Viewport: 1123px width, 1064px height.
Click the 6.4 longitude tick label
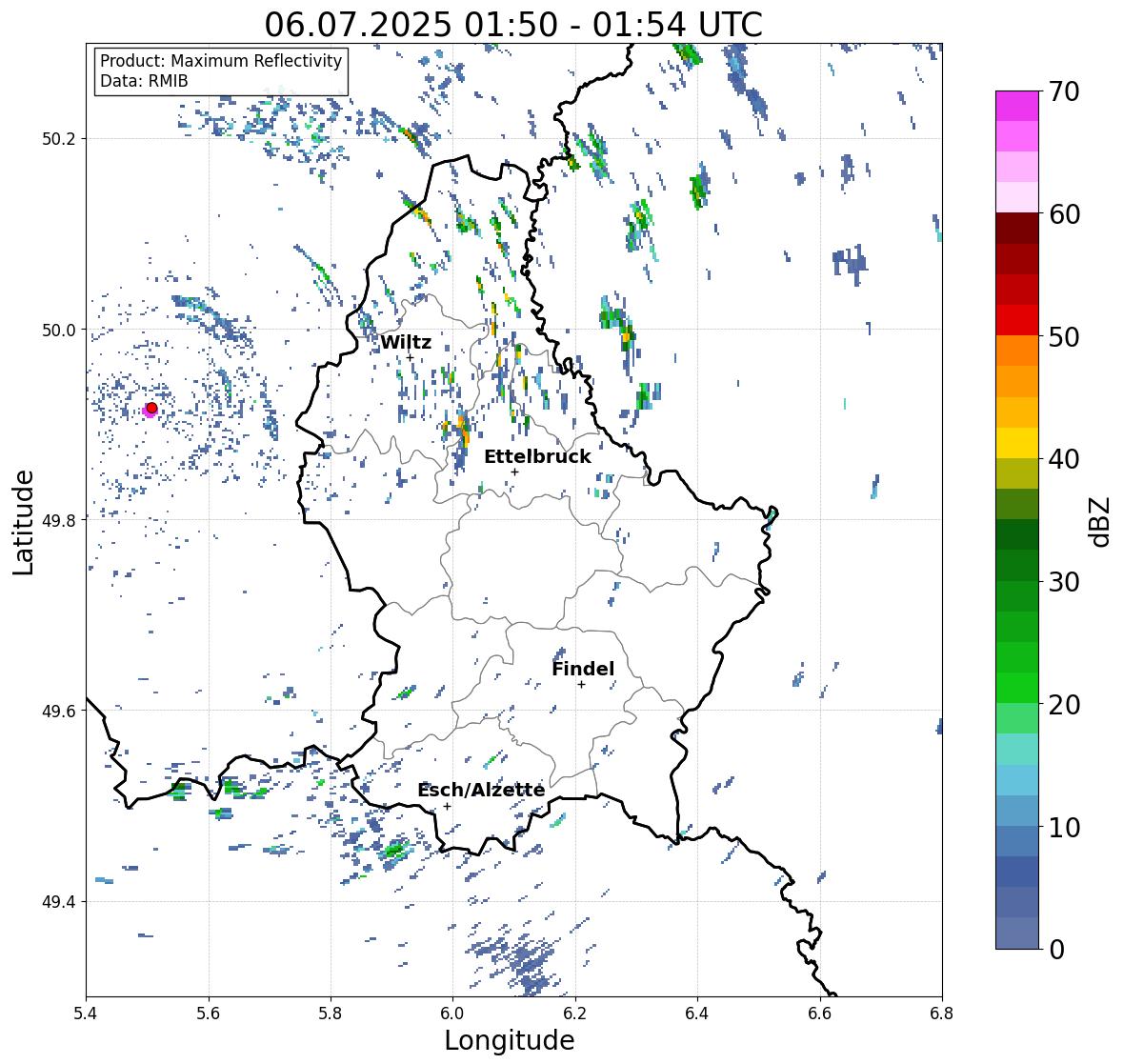click(x=697, y=1014)
